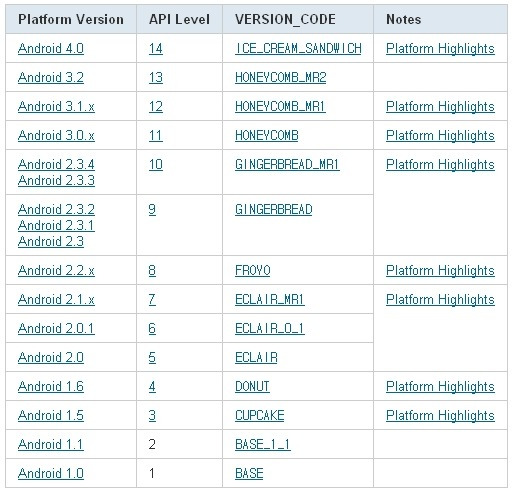514x495 pixels.
Task: Open API level 9 link
Action: [x=152, y=210]
